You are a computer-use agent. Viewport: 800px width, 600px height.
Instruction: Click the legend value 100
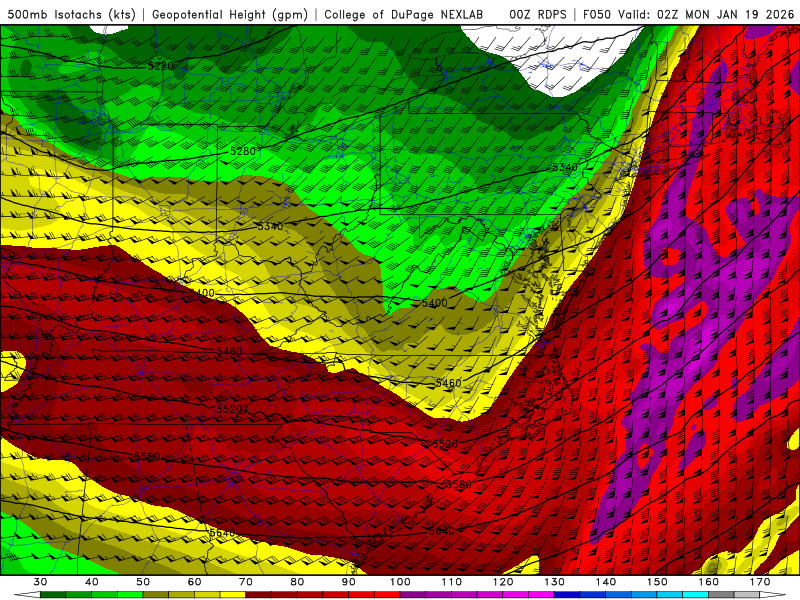(x=400, y=582)
